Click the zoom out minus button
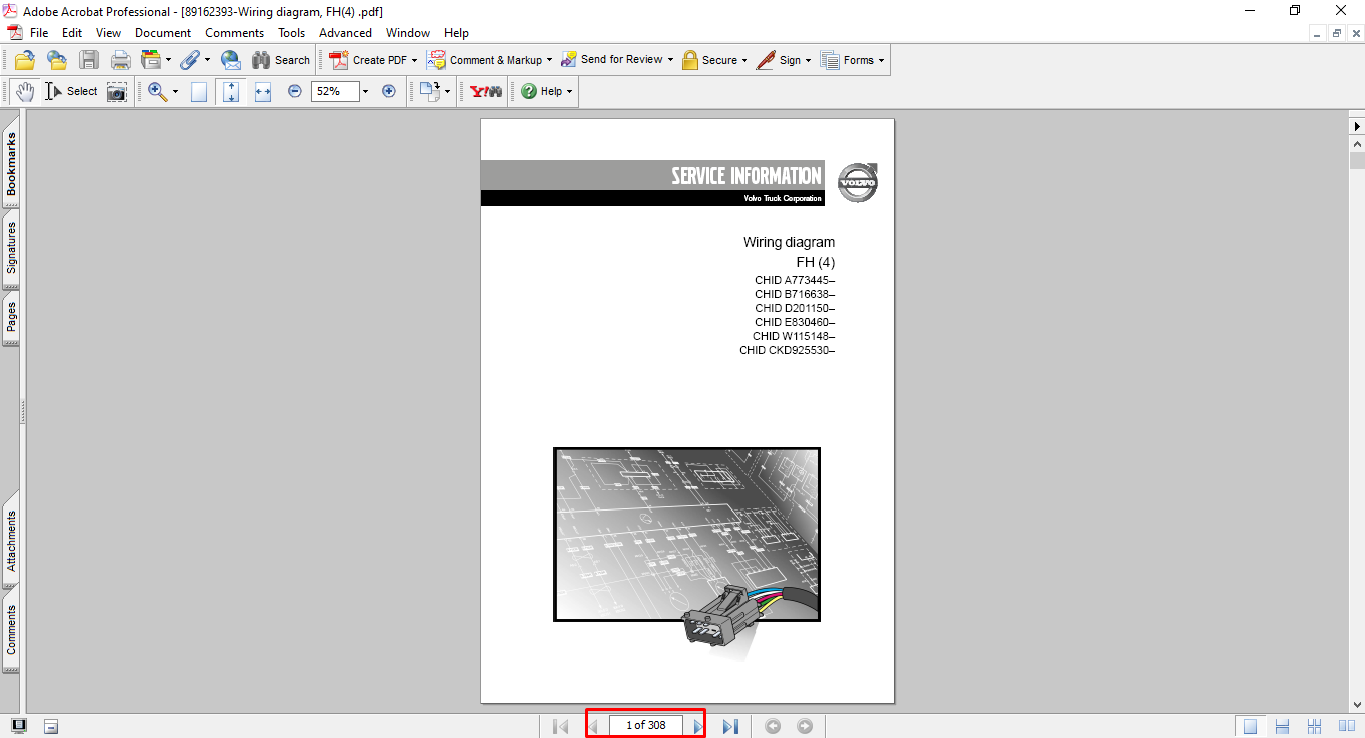This screenshot has width=1365, height=738. (x=295, y=91)
